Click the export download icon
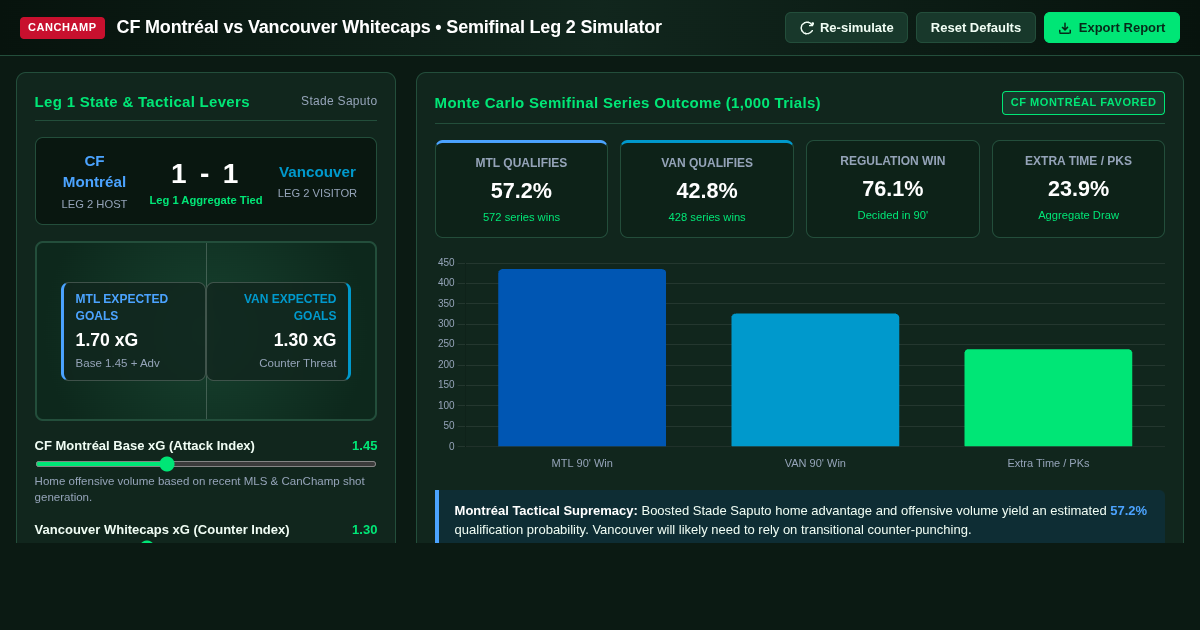Image resolution: width=1200 pixels, height=630 pixels. pos(1065,28)
